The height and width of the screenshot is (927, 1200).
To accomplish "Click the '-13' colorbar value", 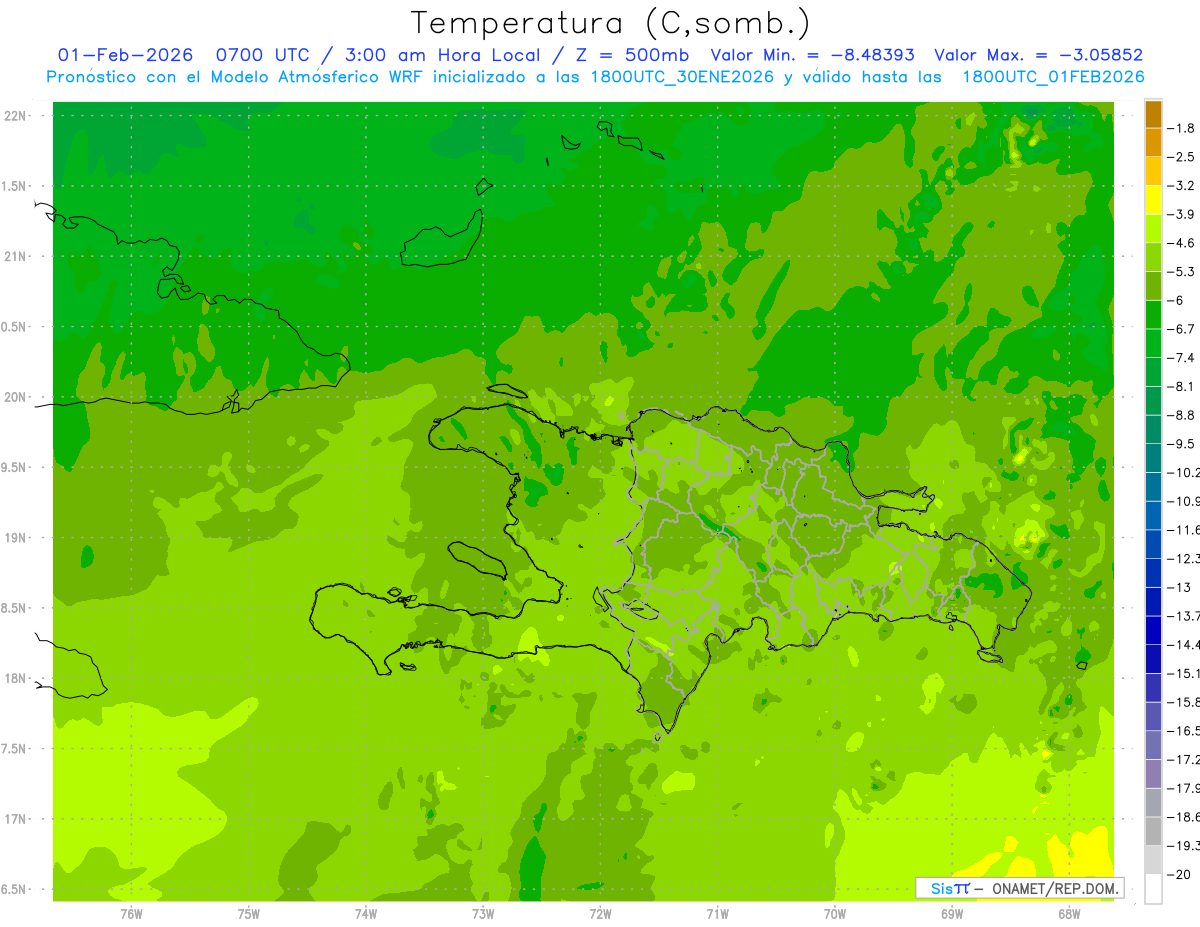I will point(1180,587).
